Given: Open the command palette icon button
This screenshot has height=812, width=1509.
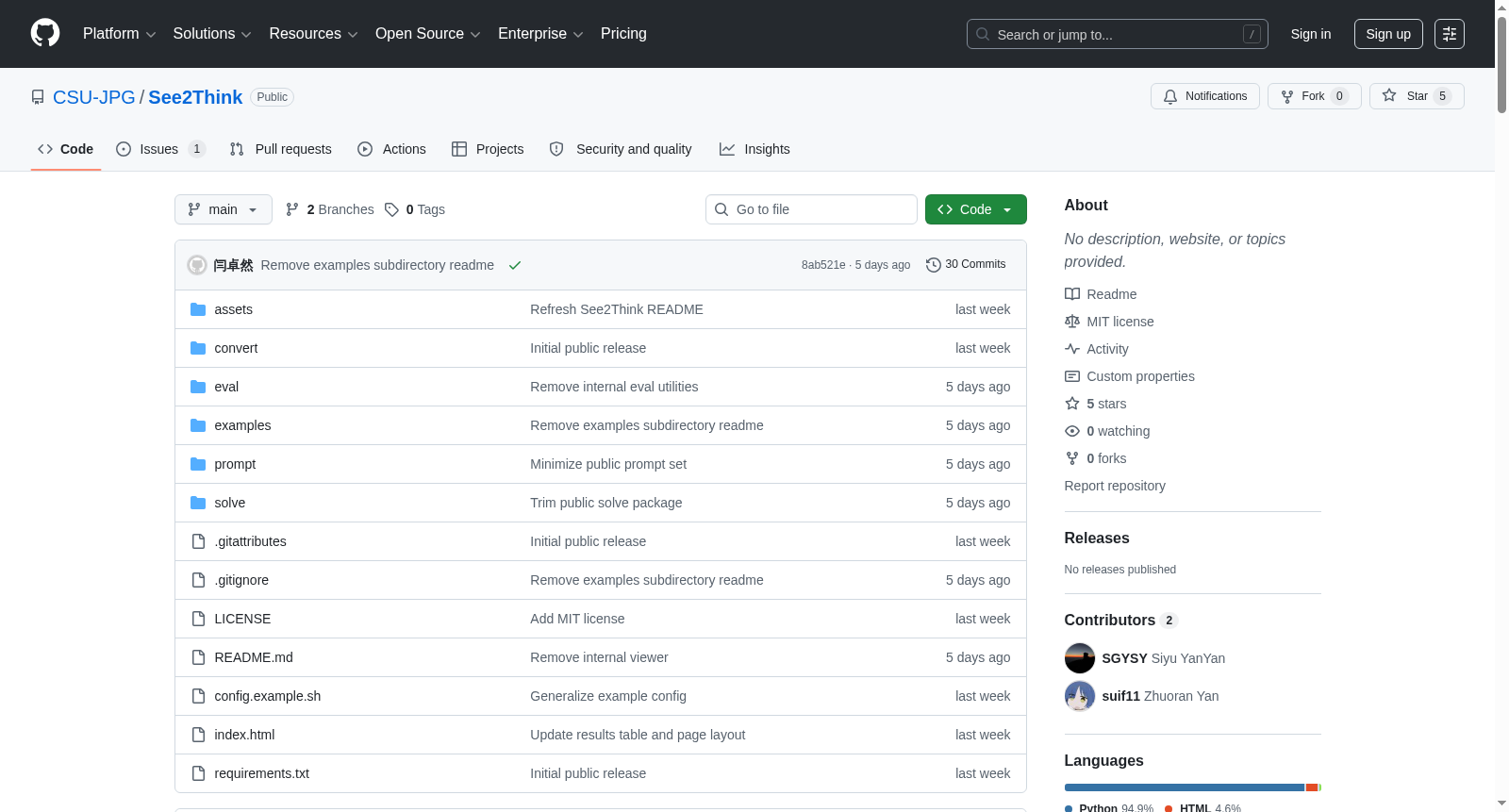Looking at the screenshot, I should pos(1450,34).
